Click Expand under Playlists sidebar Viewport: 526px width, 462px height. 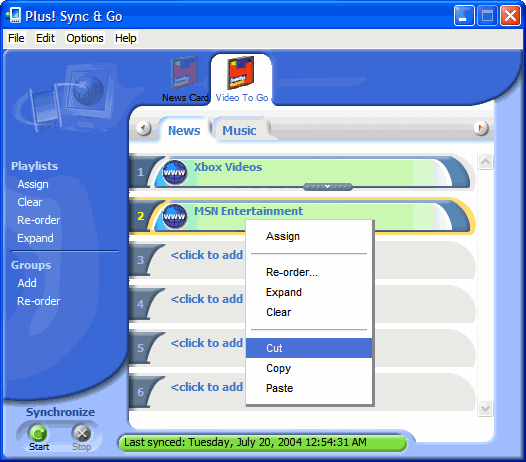[x=35, y=238]
